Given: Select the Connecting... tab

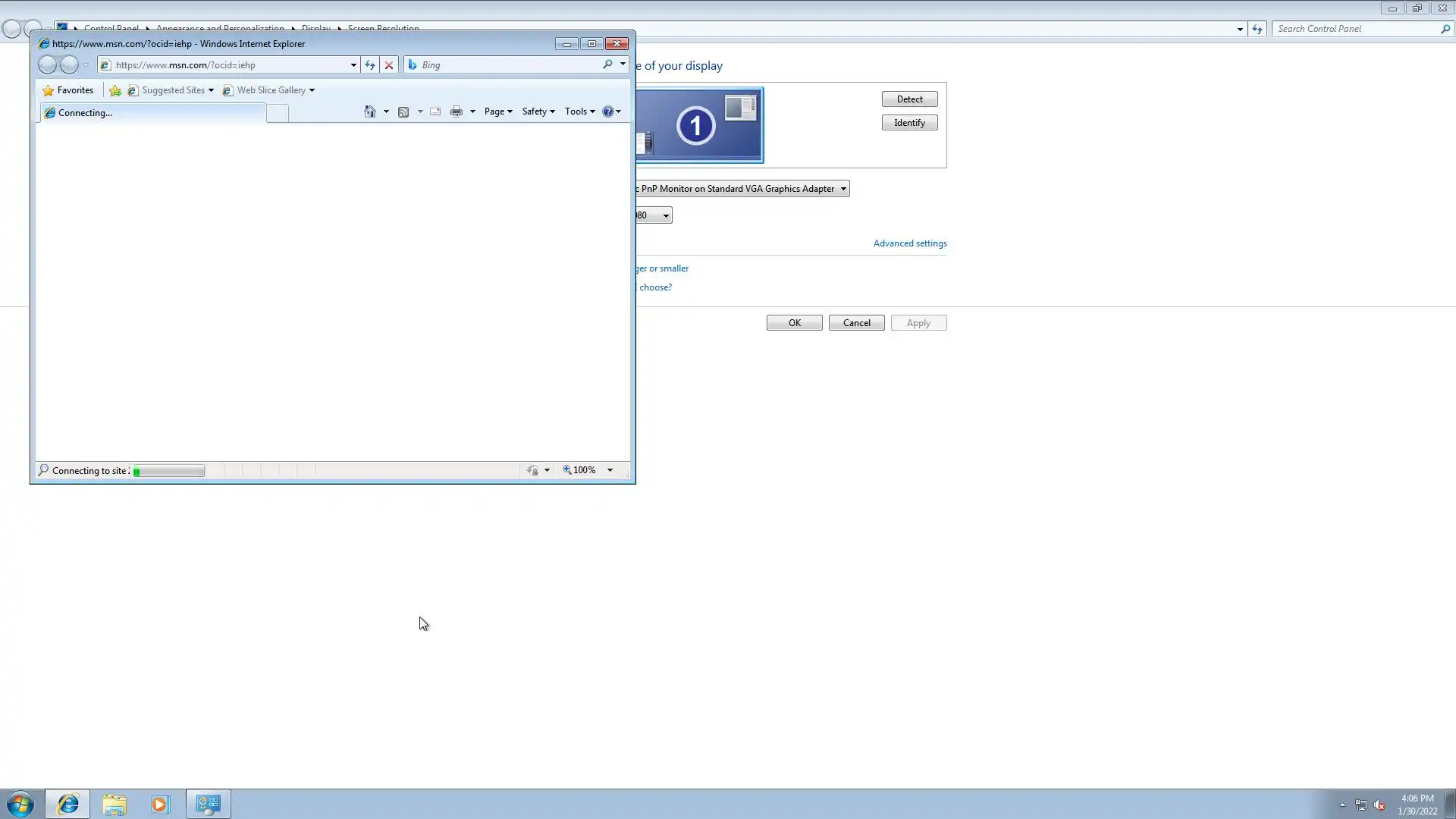Looking at the screenshot, I should (152, 113).
